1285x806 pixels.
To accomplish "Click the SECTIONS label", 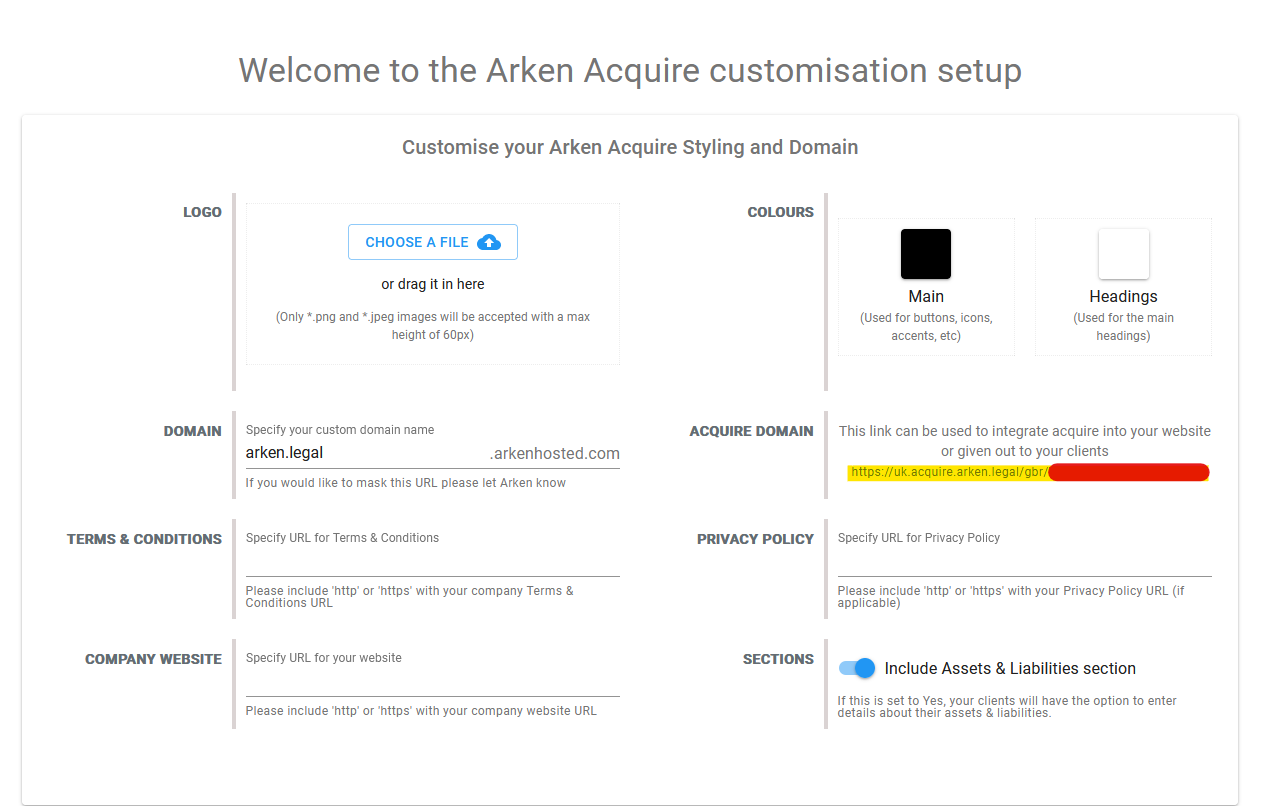I will pos(778,659).
